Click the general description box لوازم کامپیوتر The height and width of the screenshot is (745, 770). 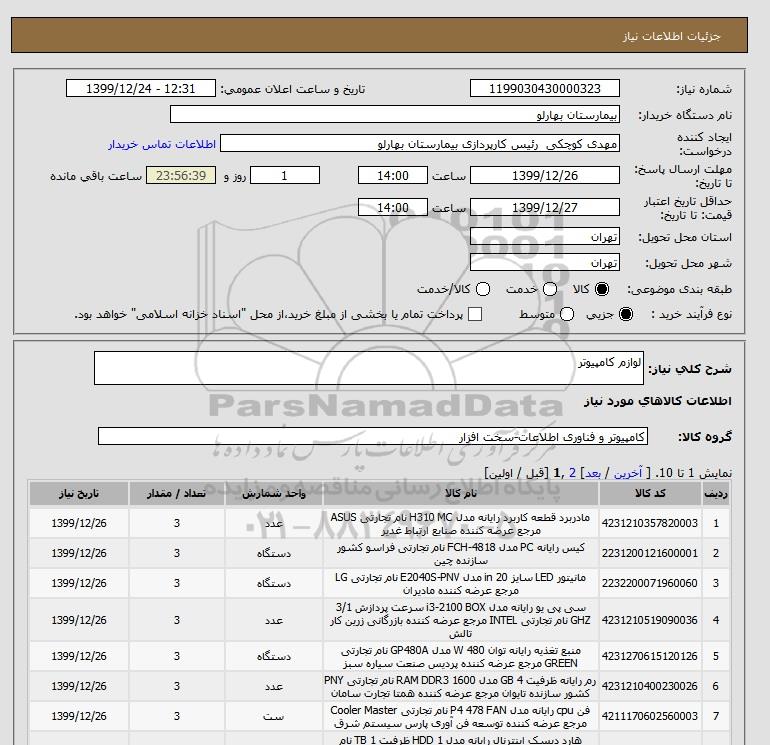(368, 368)
